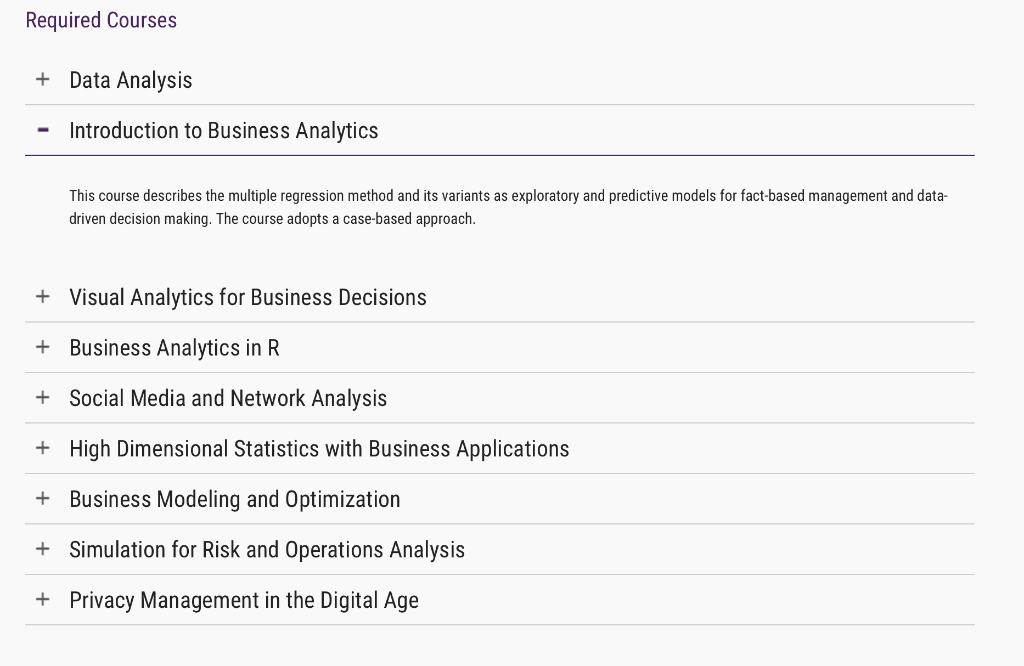Expand High Dimensional Statistics with Business Applications

pos(319,449)
